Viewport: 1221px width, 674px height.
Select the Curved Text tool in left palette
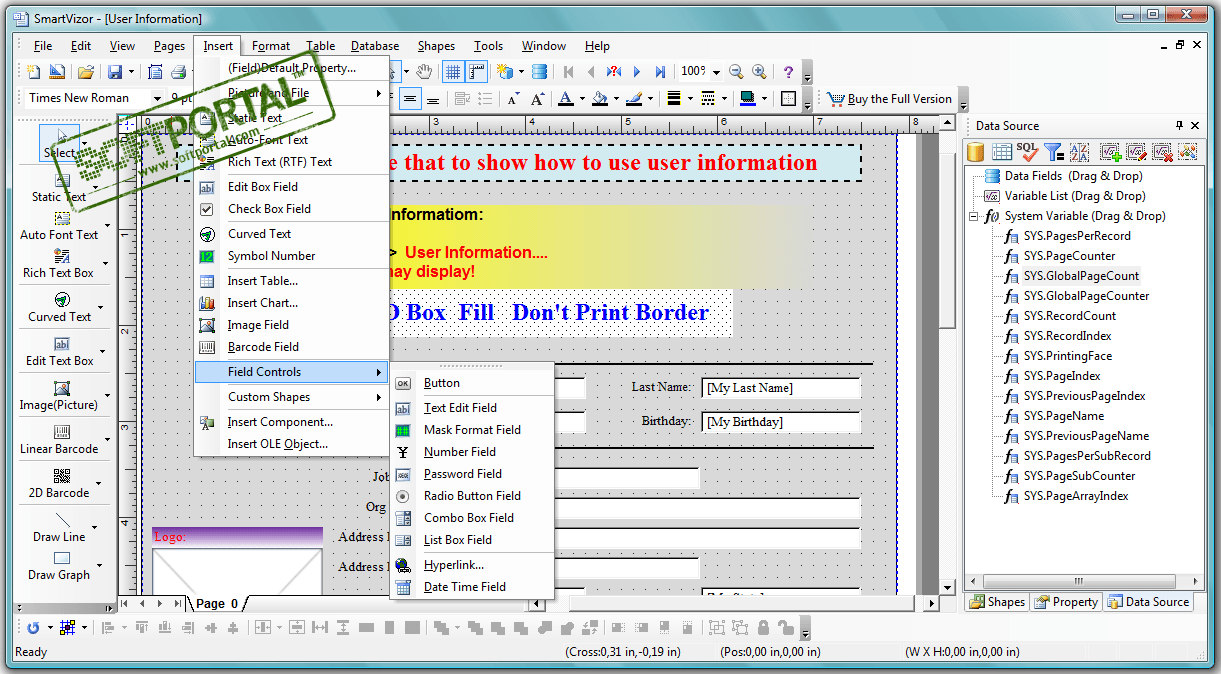tap(60, 307)
